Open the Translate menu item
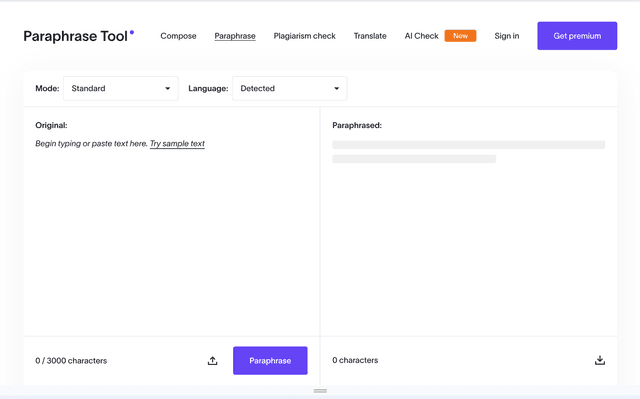Viewport: 640px width, 399px height. point(370,36)
